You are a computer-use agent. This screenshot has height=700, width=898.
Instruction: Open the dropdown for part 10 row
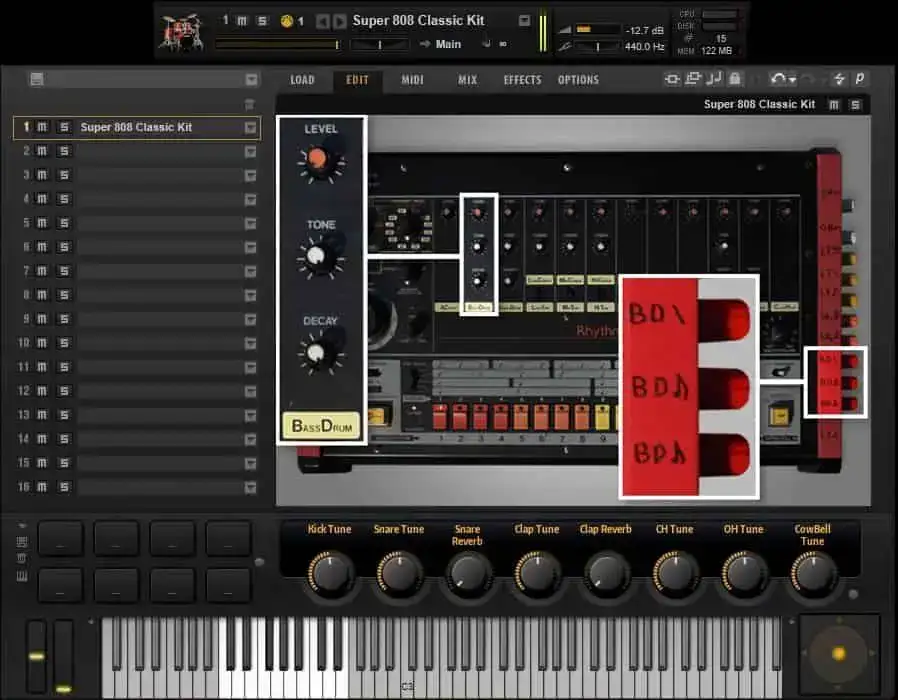(251, 343)
